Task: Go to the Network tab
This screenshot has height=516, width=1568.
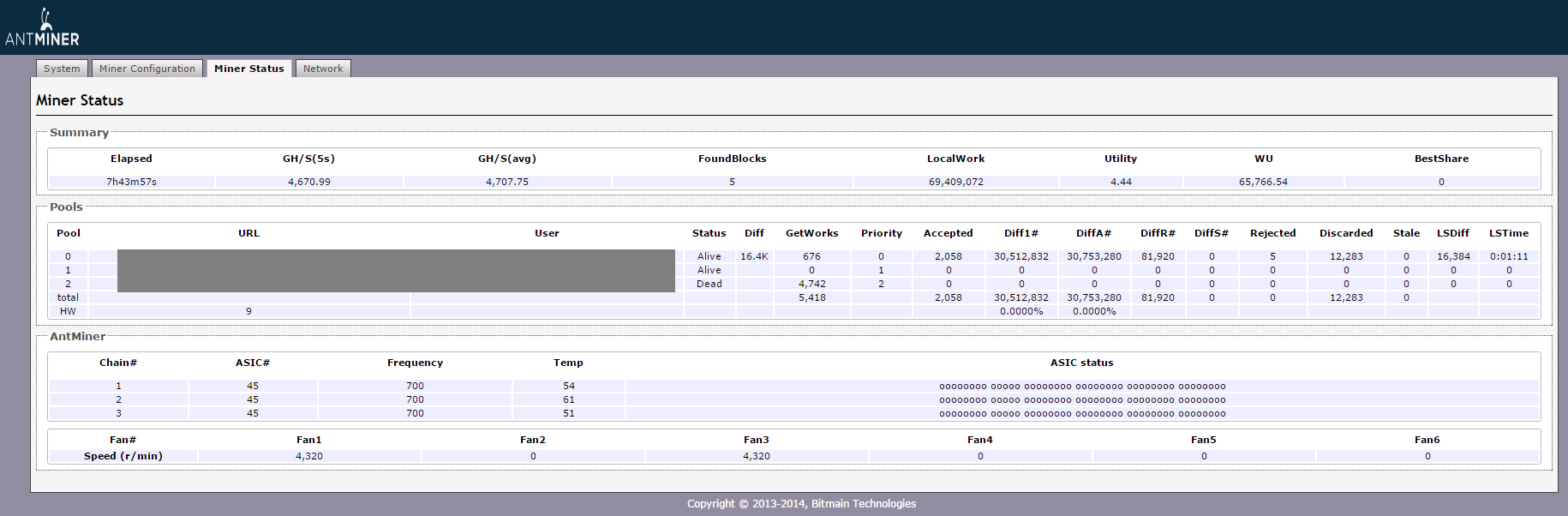Action: click(322, 69)
